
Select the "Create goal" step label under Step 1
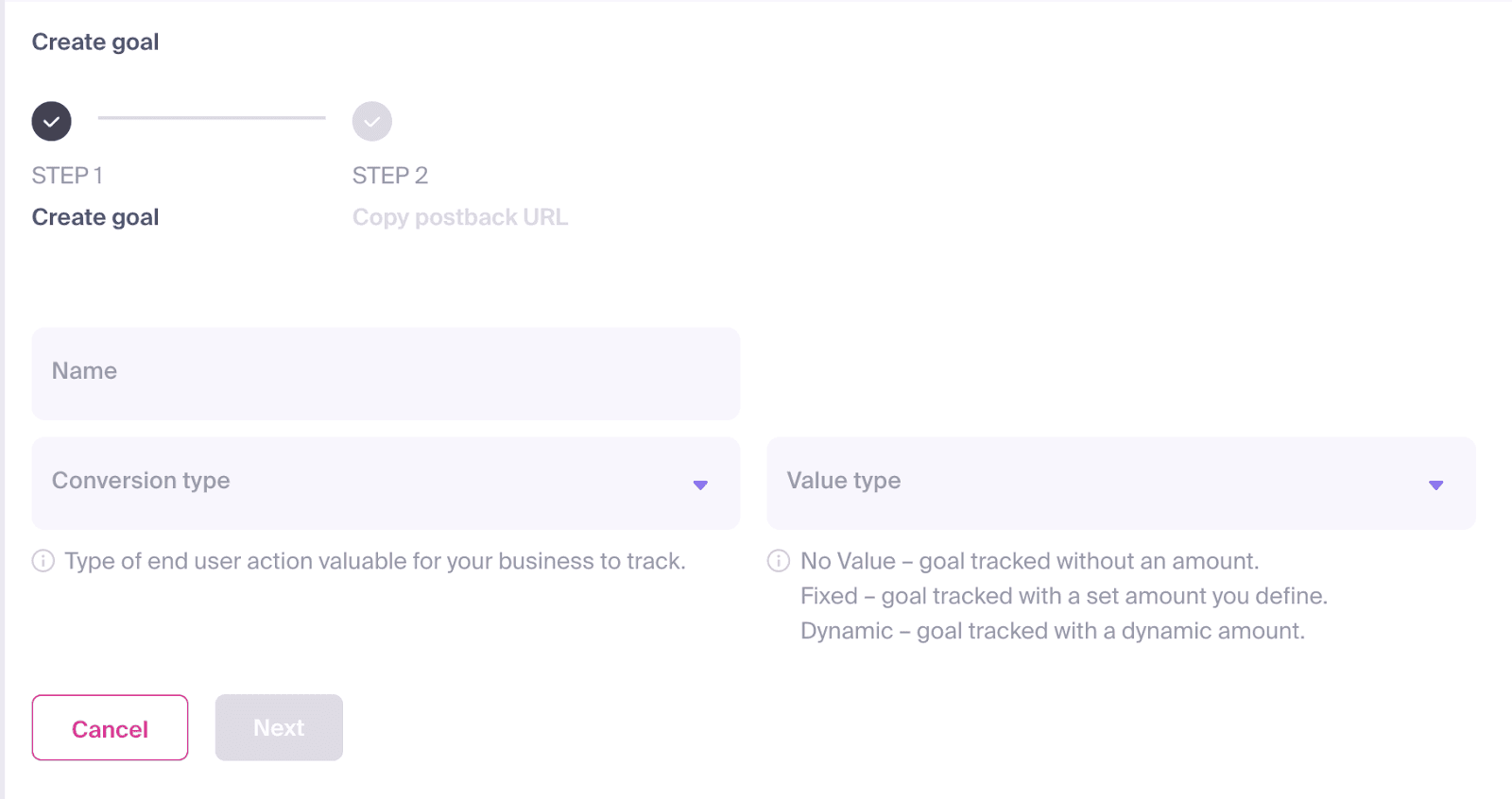point(95,217)
